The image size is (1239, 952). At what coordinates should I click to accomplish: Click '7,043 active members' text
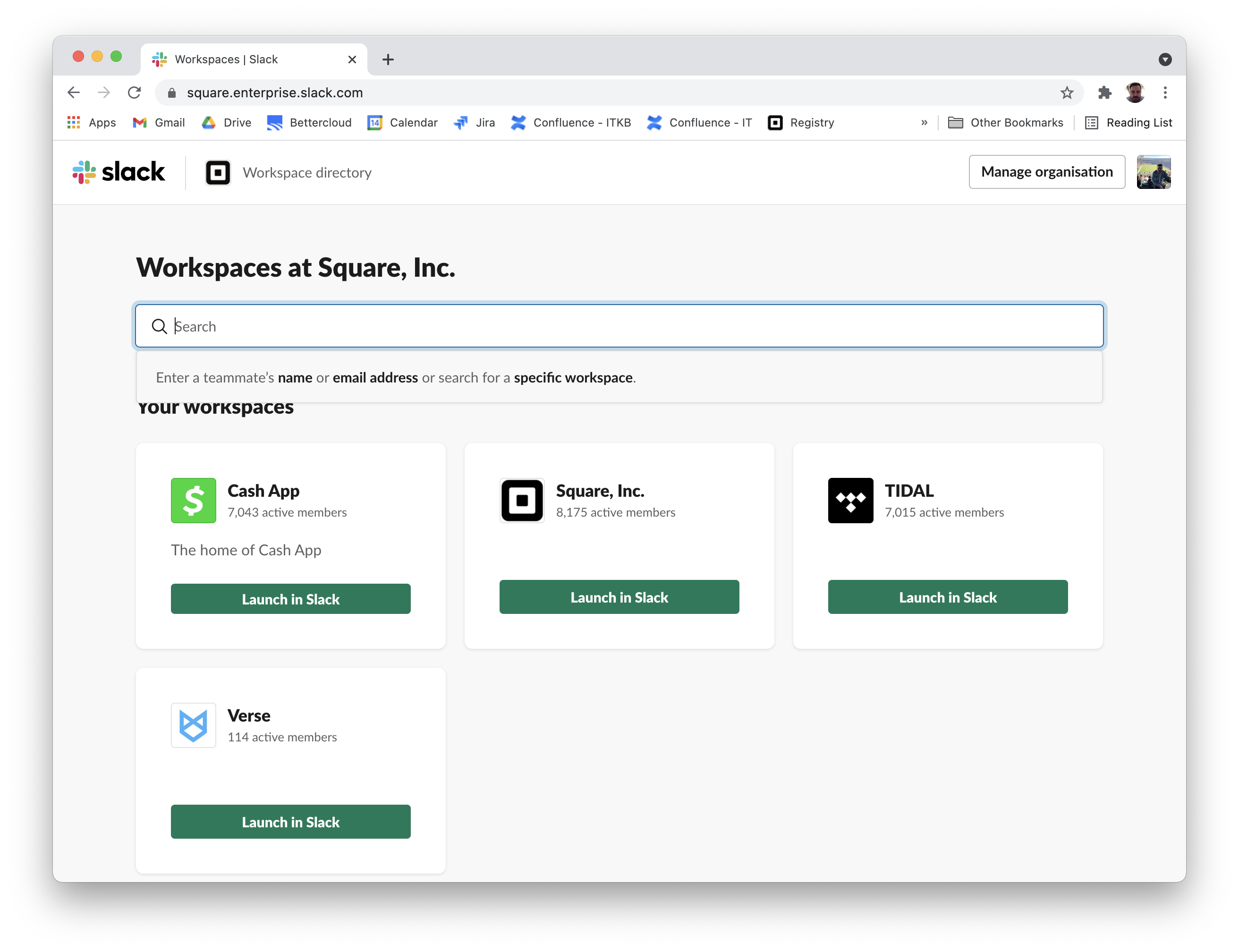[287, 512]
